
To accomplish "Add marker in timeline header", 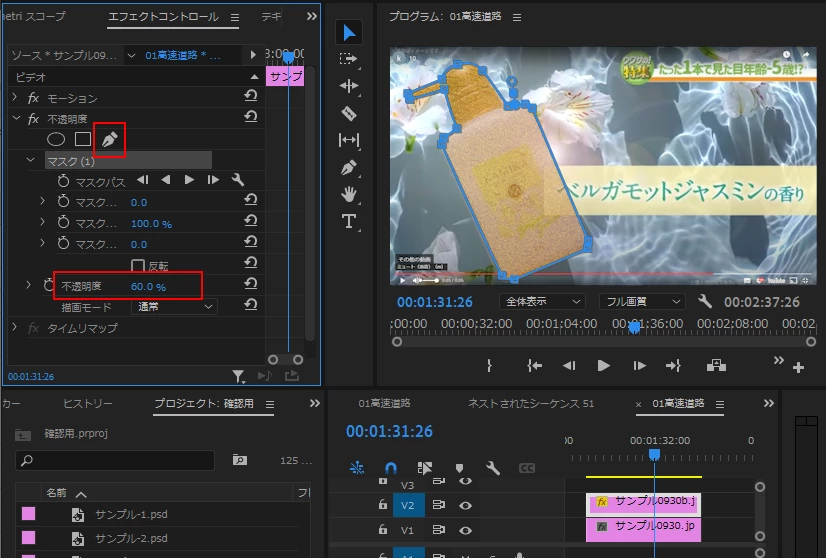I will (459, 468).
